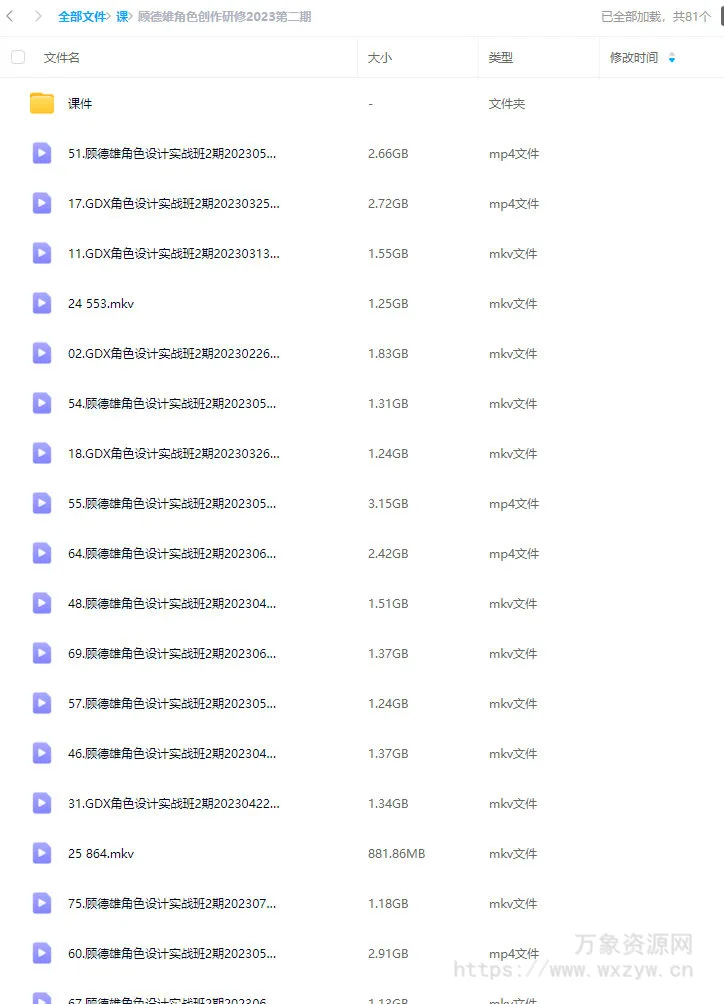Screen dimensions: 724x1004
Task: Open 全部文件 breadcrumb link
Action: coord(82,17)
